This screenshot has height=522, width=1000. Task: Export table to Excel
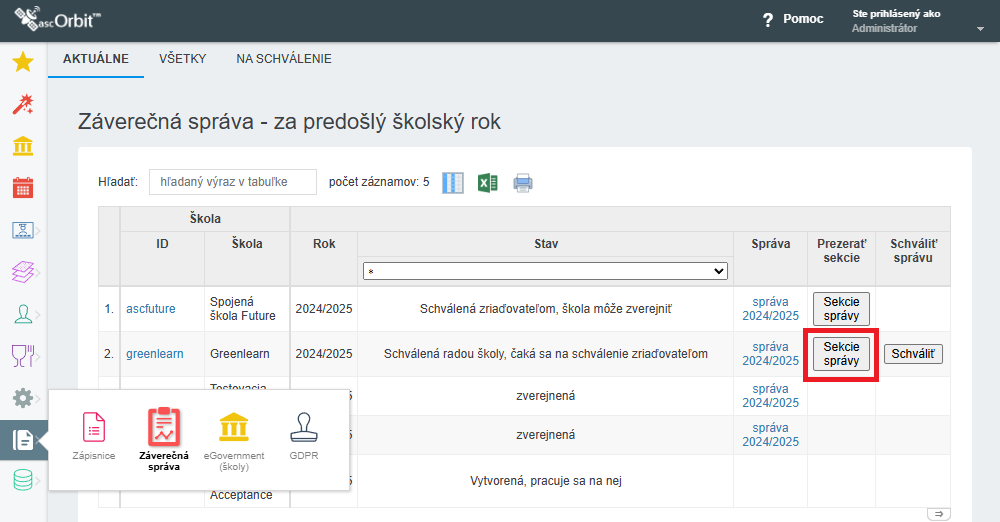[488, 183]
